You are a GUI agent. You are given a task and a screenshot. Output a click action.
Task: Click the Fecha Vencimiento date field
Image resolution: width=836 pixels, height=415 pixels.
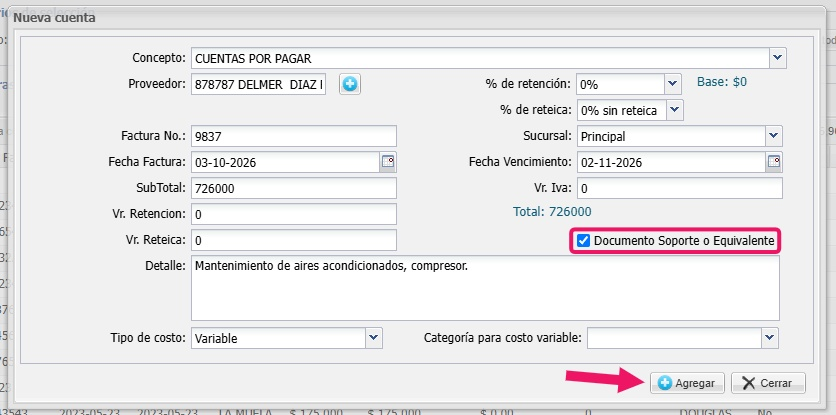click(671, 162)
